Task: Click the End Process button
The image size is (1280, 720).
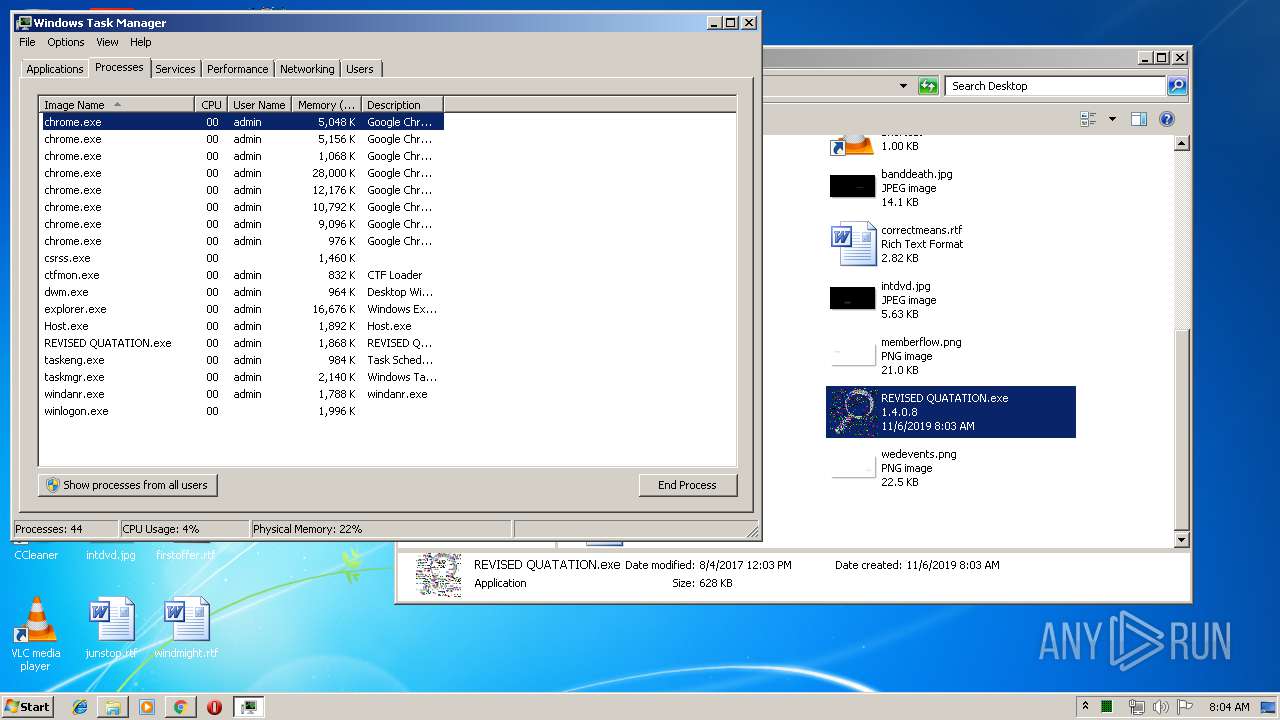Action: coord(687,485)
